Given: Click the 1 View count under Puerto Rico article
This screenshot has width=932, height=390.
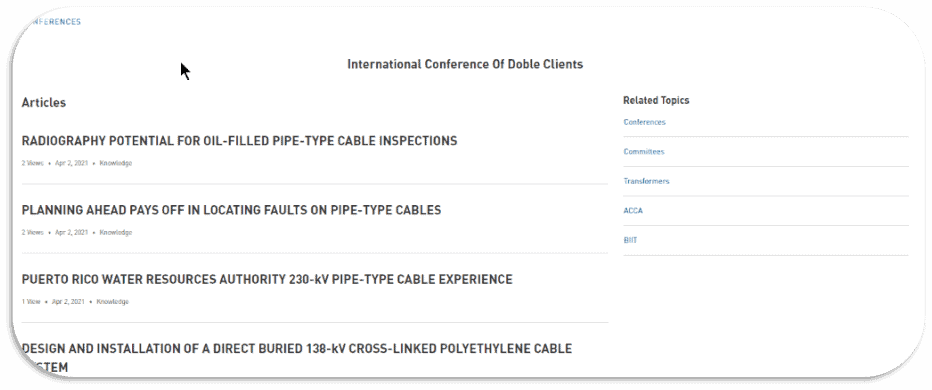Looking at the screenshot, I should (x=32, y=301).
